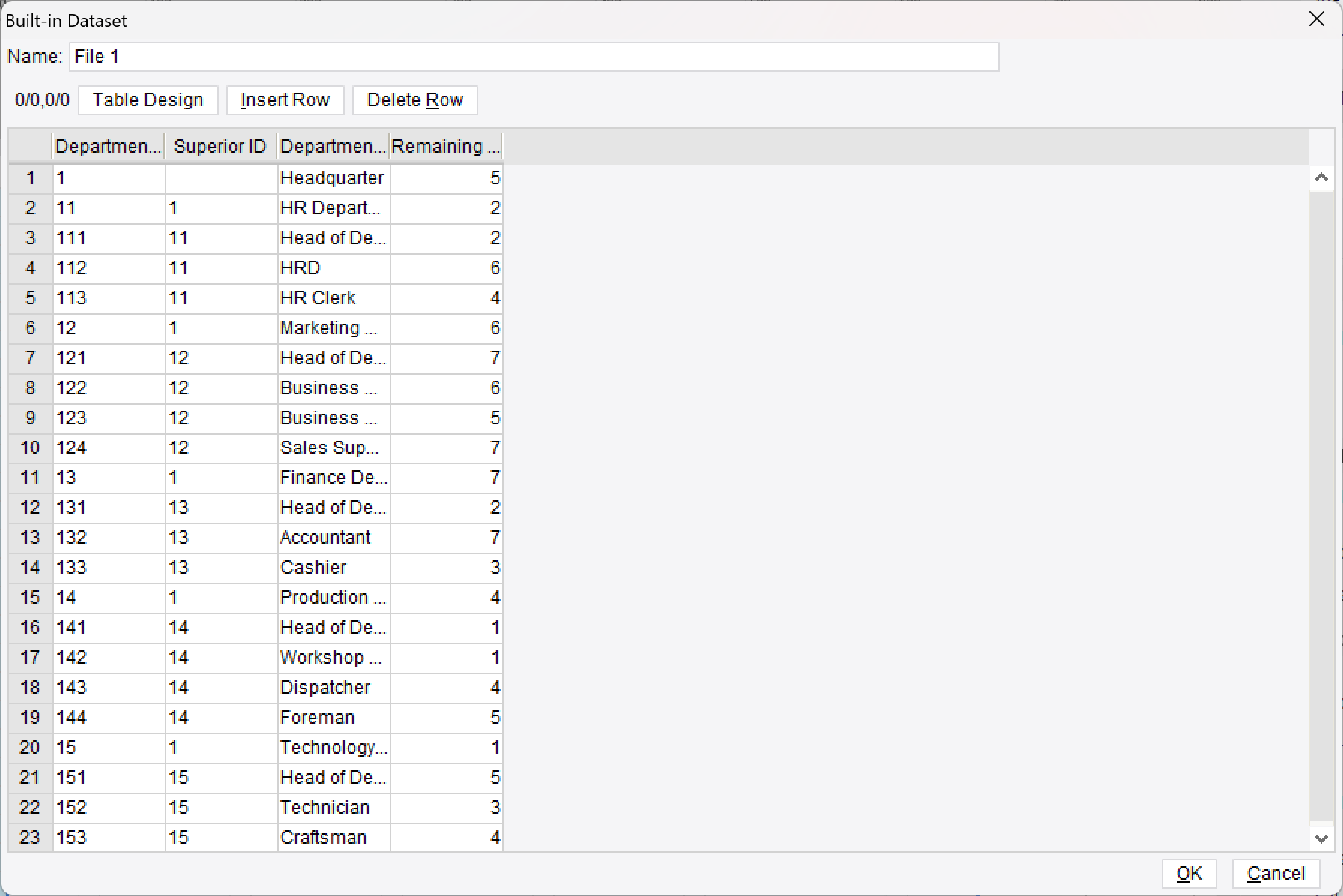
Task: Click the HR Clerk cell
Action: point(333,298)
